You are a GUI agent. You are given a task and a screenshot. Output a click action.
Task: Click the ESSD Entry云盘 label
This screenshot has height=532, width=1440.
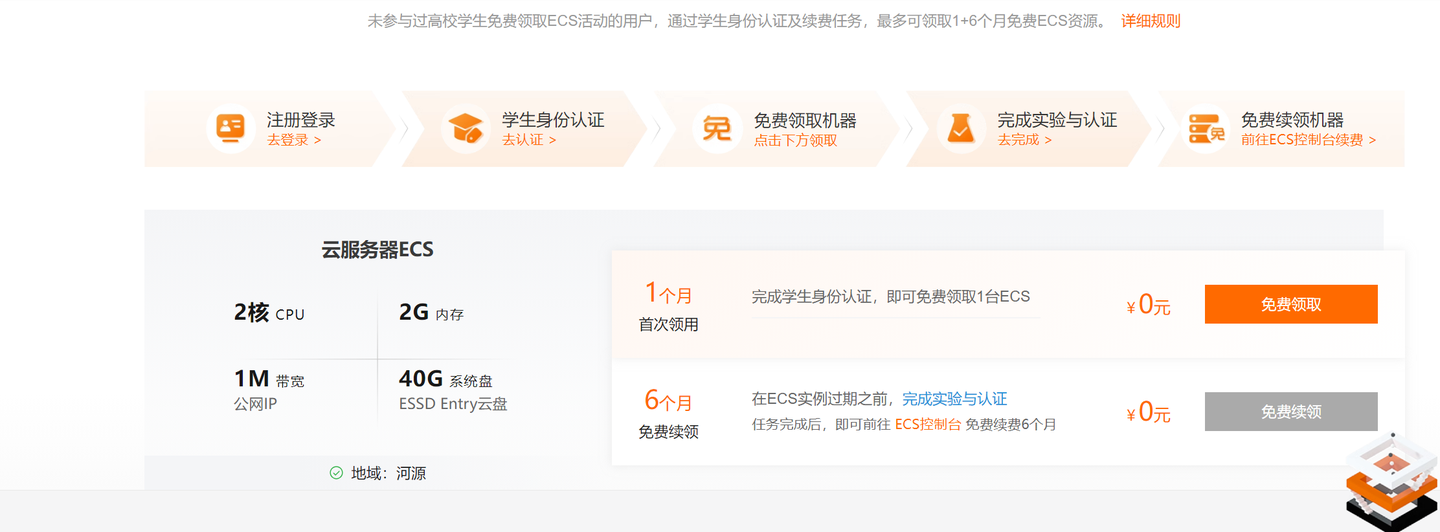453,405
